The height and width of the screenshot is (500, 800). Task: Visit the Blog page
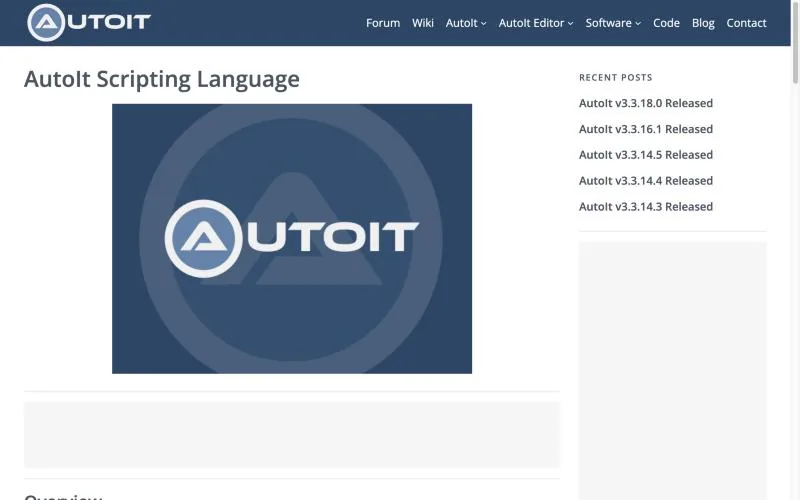tap(703, 23)
